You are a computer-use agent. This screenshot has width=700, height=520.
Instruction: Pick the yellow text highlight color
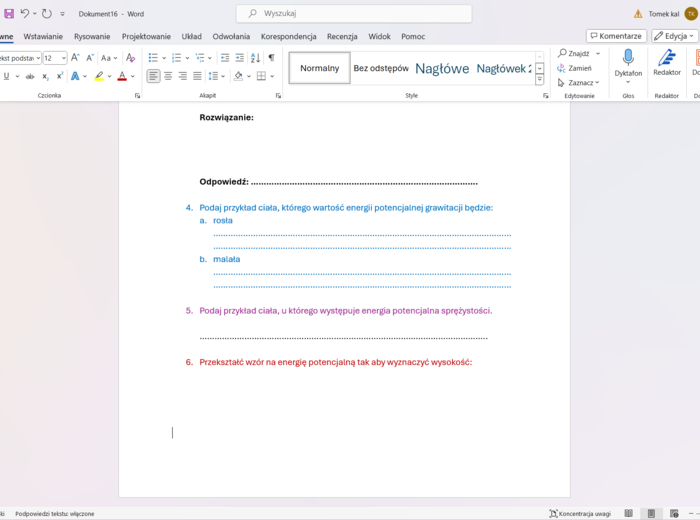tap(99, 76)
